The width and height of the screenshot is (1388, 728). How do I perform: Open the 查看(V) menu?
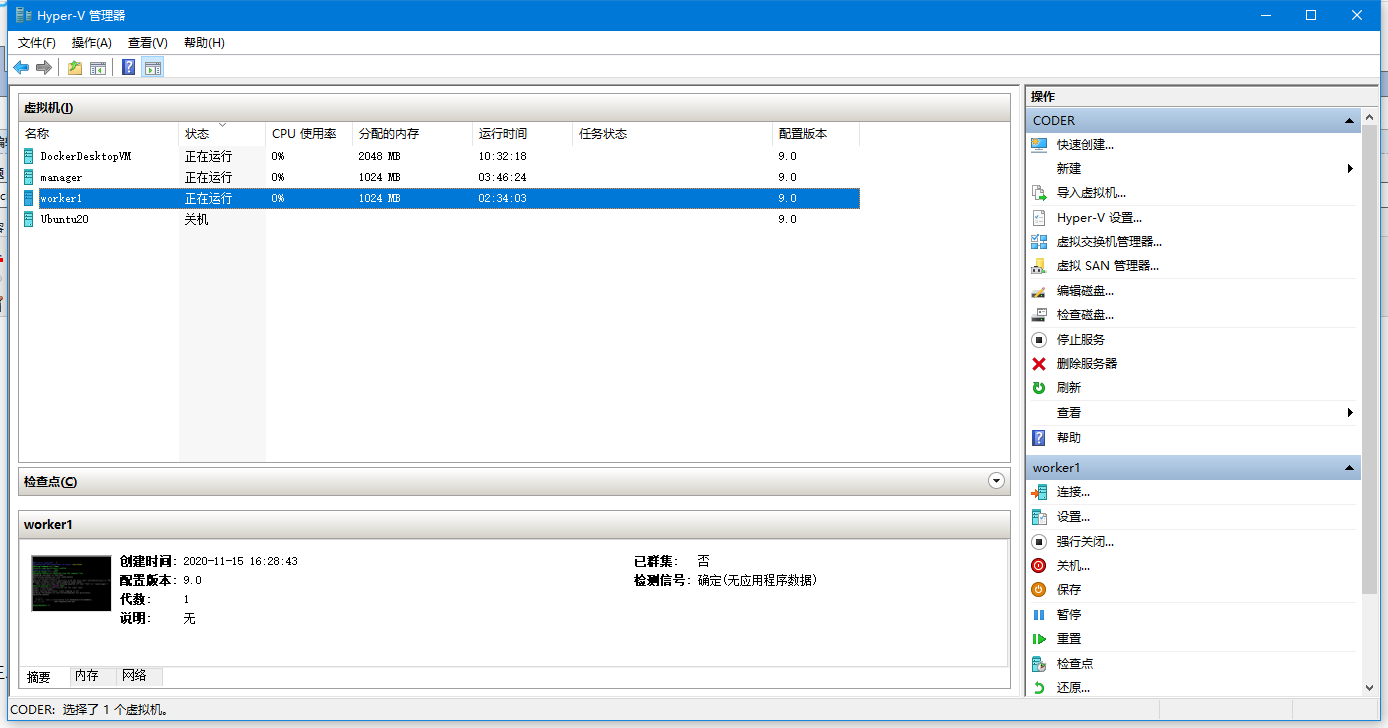click(x=148, y=43)
